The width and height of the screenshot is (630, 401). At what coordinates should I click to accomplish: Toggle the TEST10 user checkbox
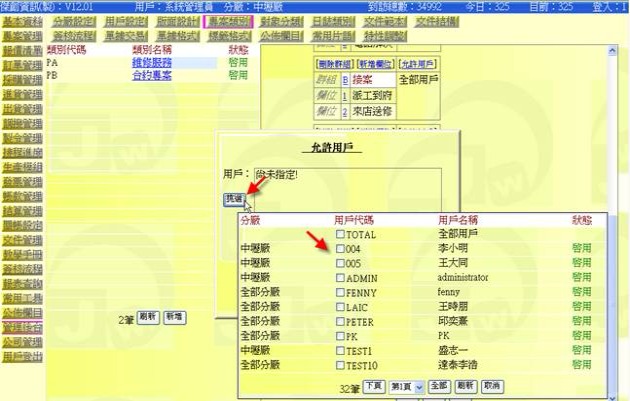(340, 366)
